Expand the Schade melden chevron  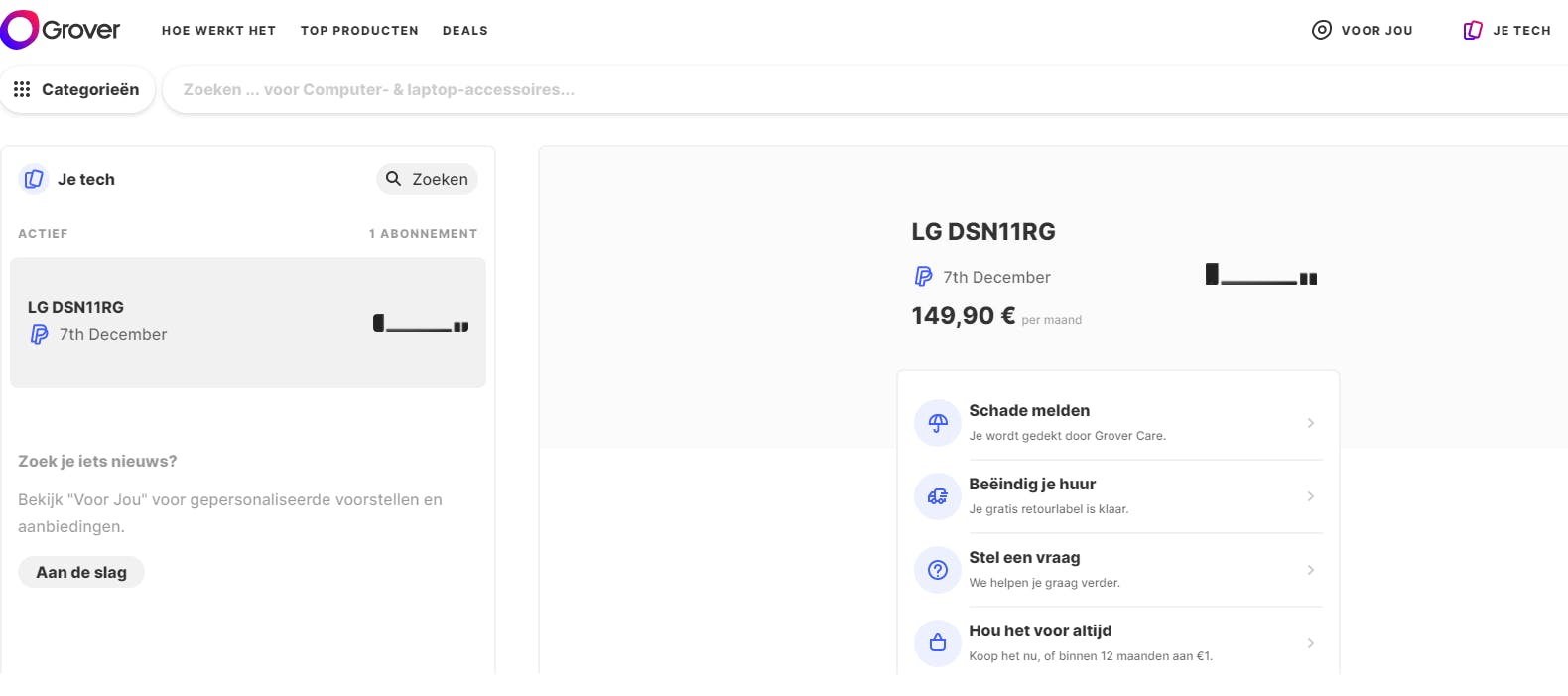[1311, 423]
